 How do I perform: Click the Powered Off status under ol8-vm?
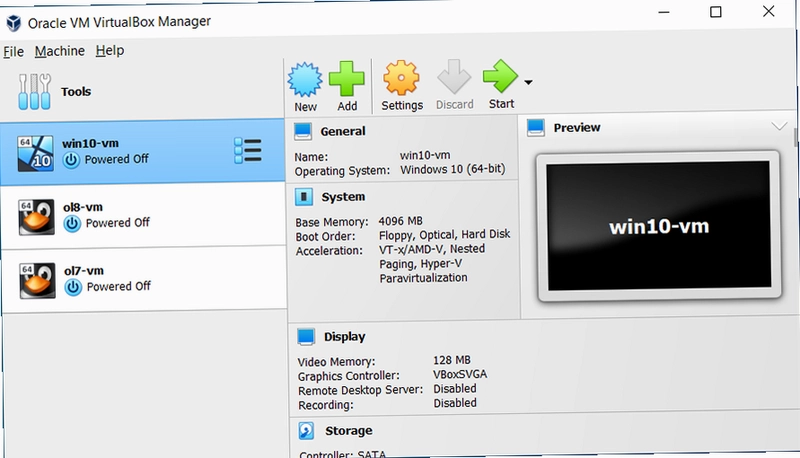click(118, 223)
